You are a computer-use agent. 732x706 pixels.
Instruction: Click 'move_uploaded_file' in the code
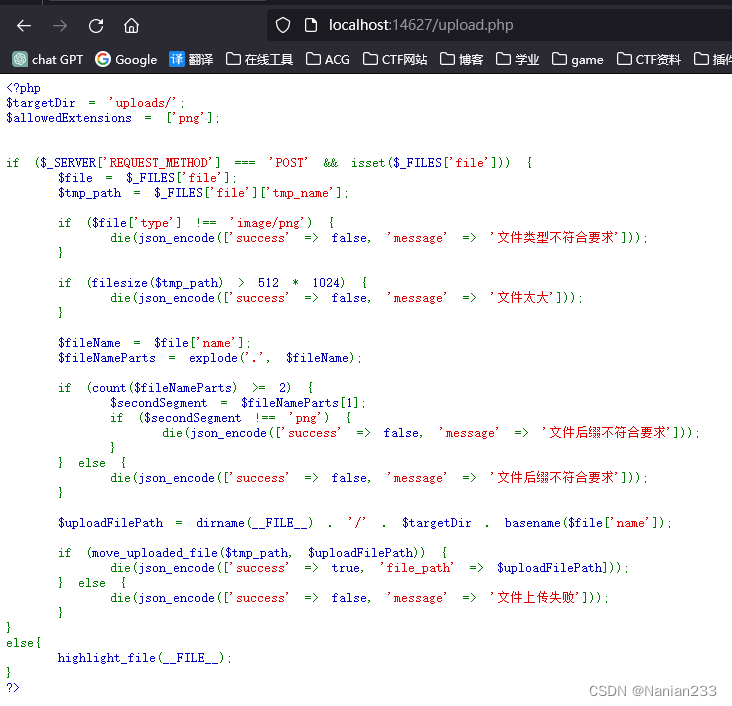[155, 553]
